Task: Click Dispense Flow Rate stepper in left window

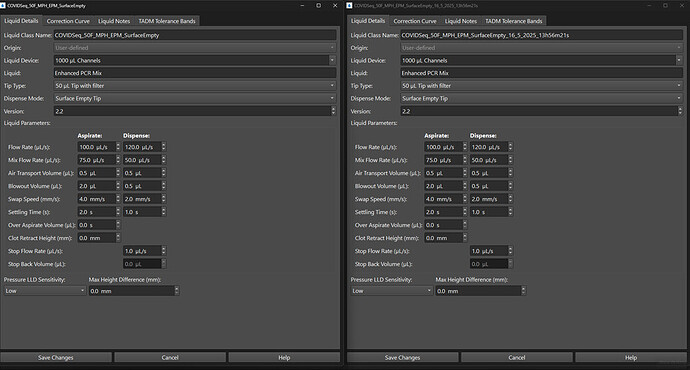Action: click(x=164, y=147)
